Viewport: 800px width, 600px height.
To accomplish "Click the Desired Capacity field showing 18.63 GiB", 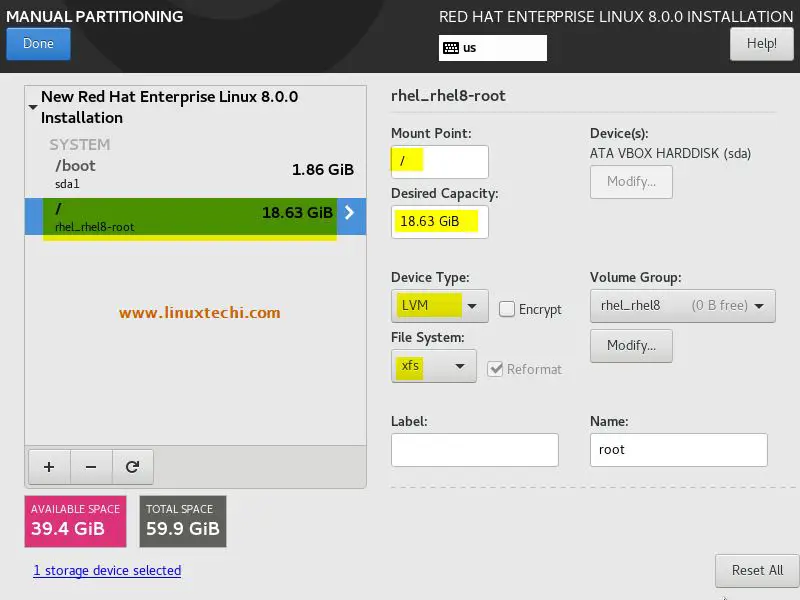I will point(440,221).
